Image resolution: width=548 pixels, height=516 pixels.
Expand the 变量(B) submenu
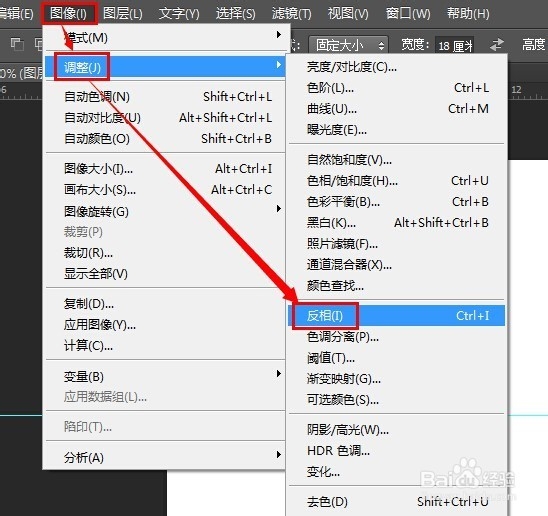166,376
